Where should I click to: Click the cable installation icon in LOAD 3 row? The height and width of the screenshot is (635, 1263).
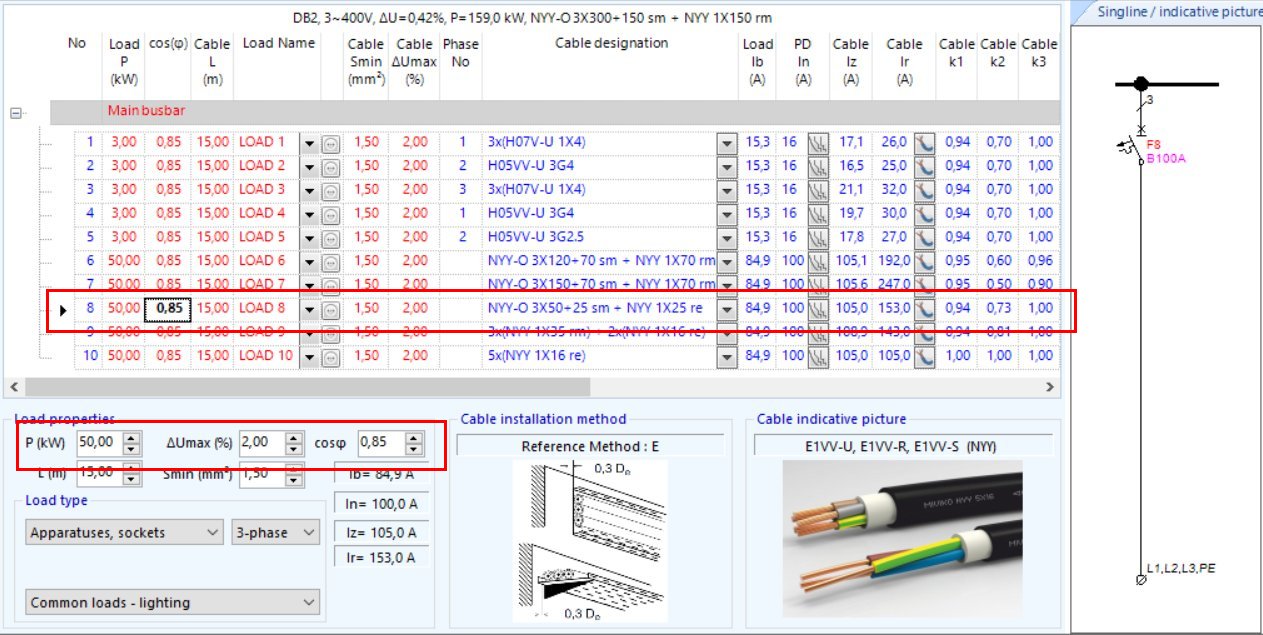[x=924, y=190]
